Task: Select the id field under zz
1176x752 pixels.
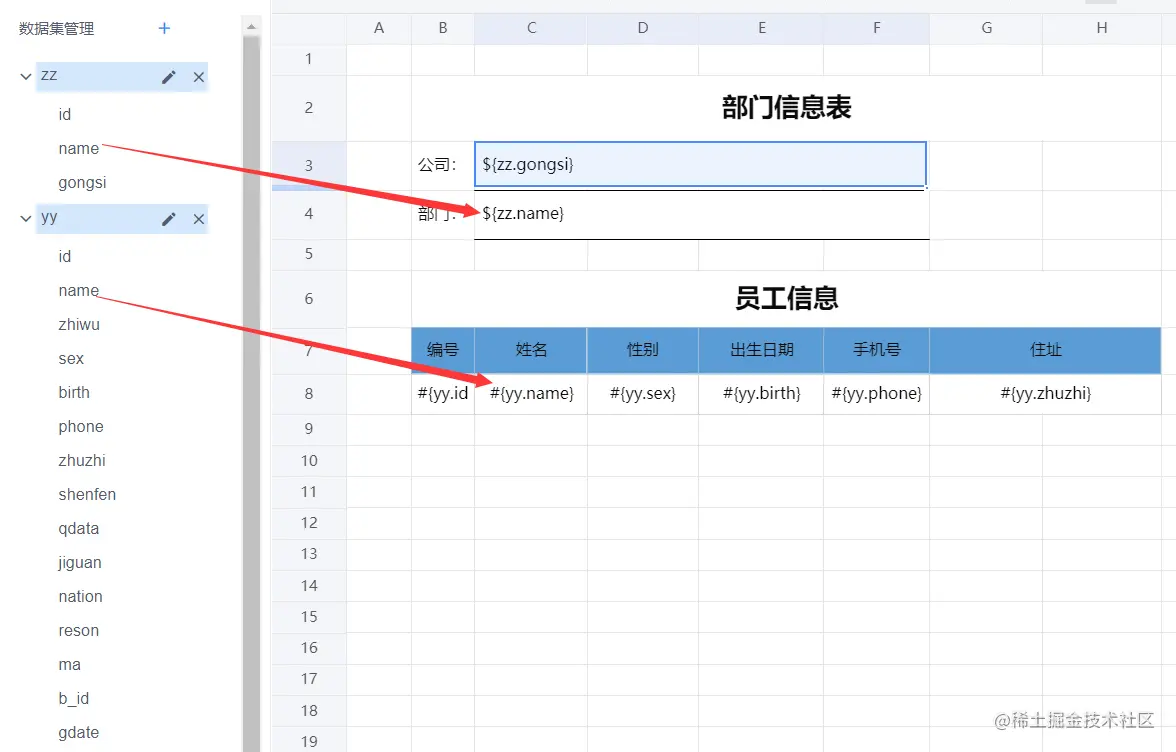Action: [x=64, y=114]
